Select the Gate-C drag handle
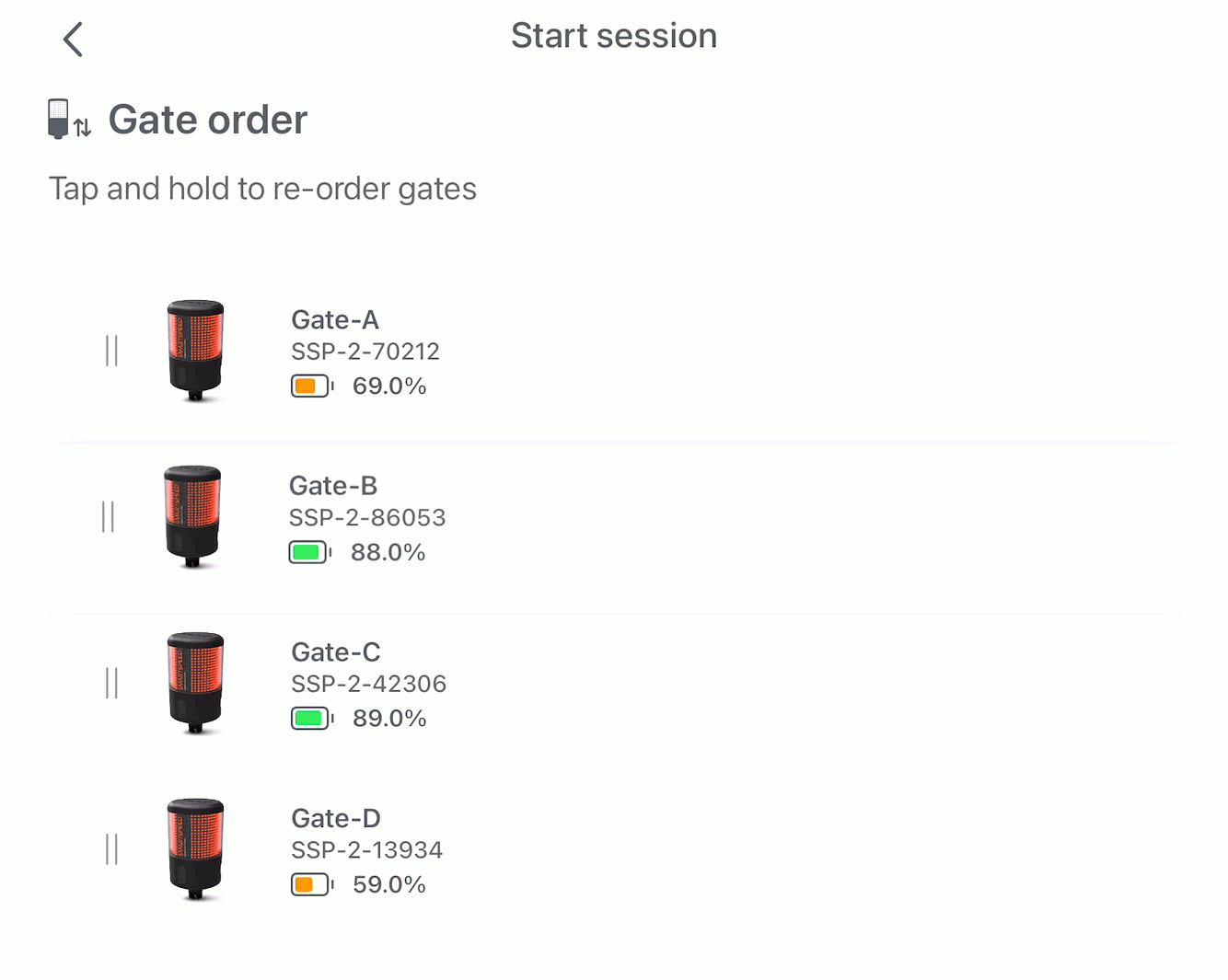The image size is (1228, 980). pos(111,684)
